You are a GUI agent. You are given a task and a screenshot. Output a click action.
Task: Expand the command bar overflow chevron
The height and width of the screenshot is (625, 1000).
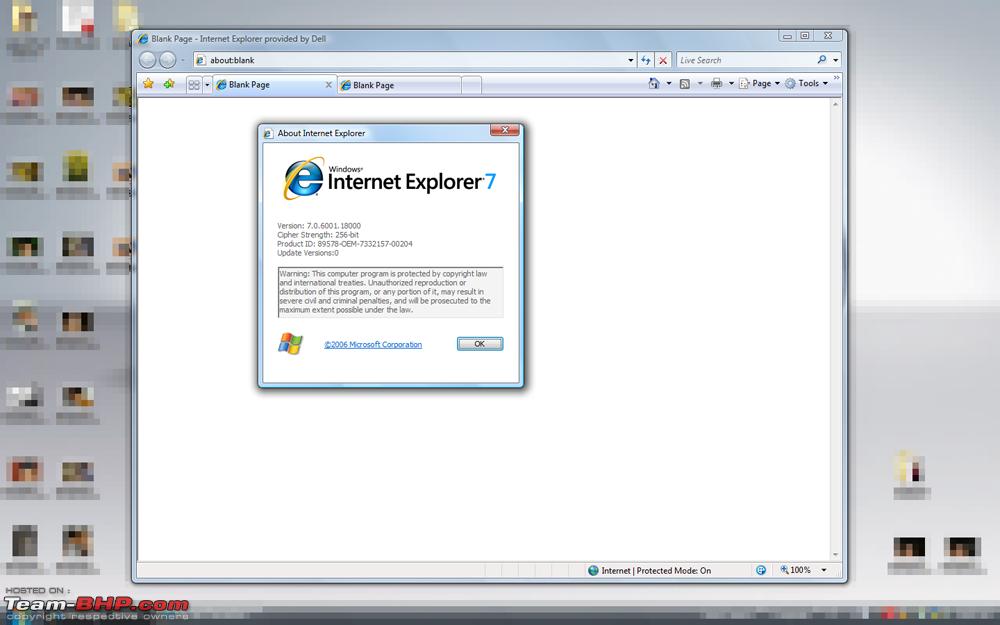point(837,78)
